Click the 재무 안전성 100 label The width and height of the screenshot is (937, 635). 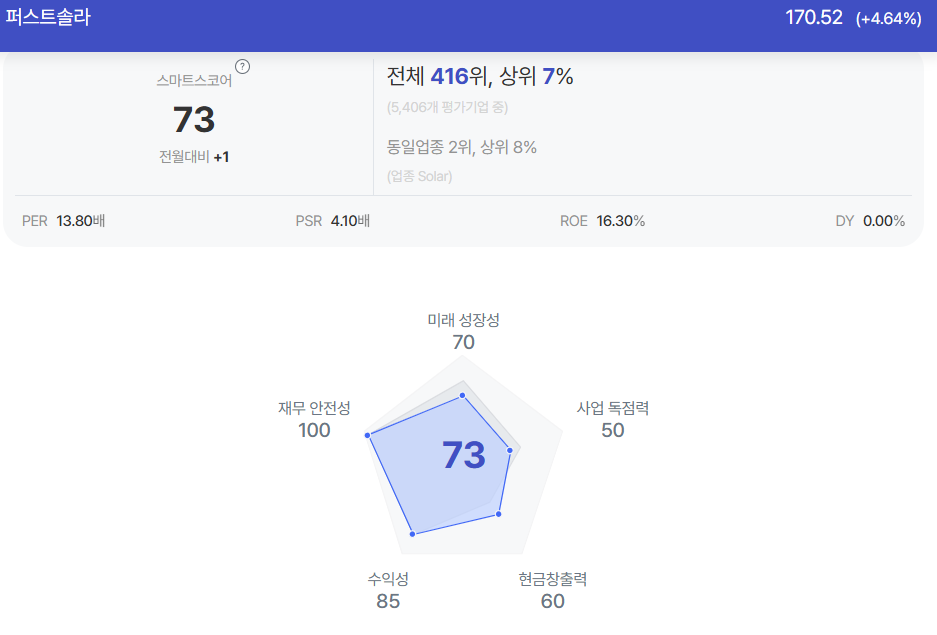coord(314,419)
